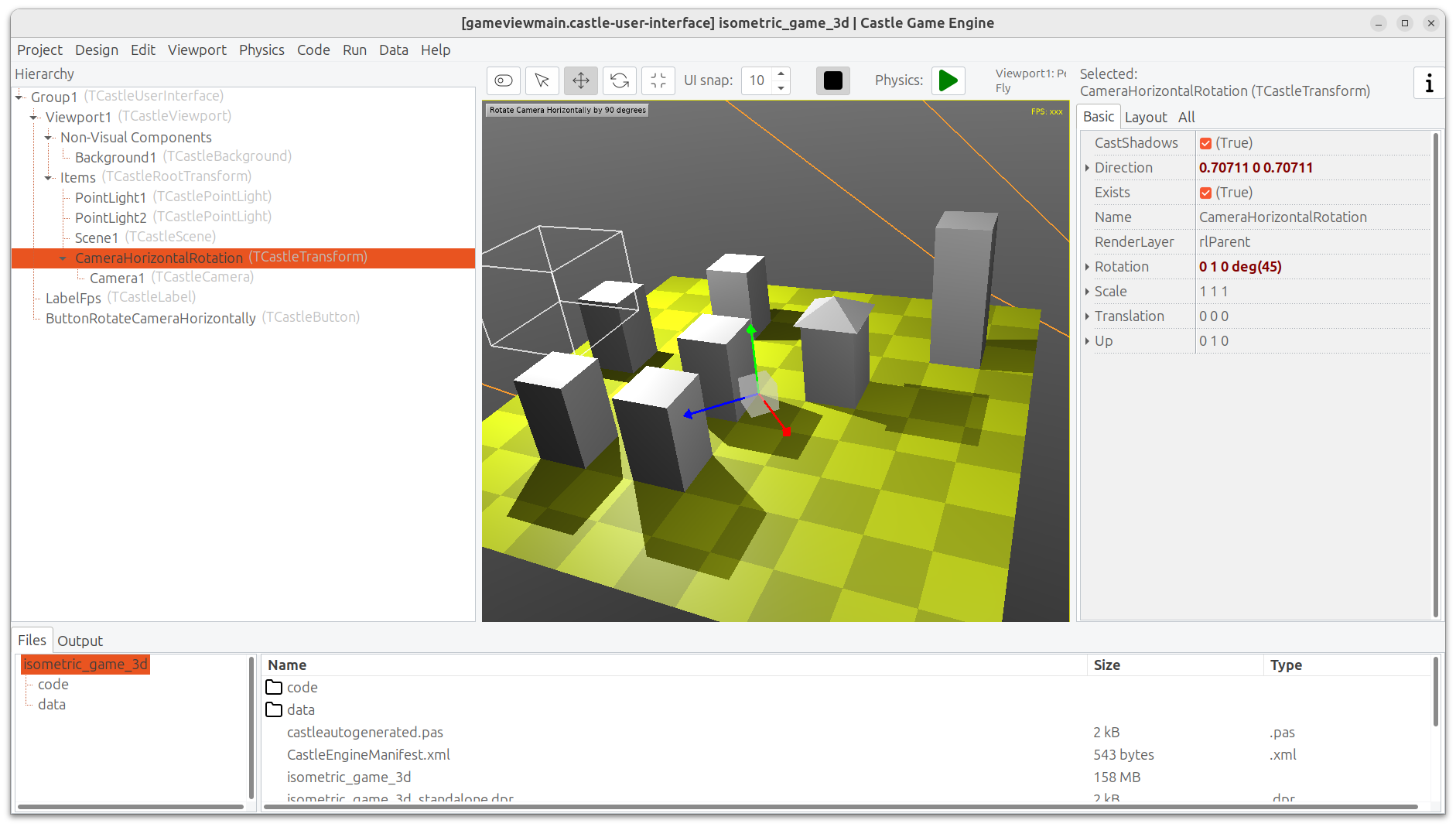
Task: Select the Interact mode tool
Action: 504,80
